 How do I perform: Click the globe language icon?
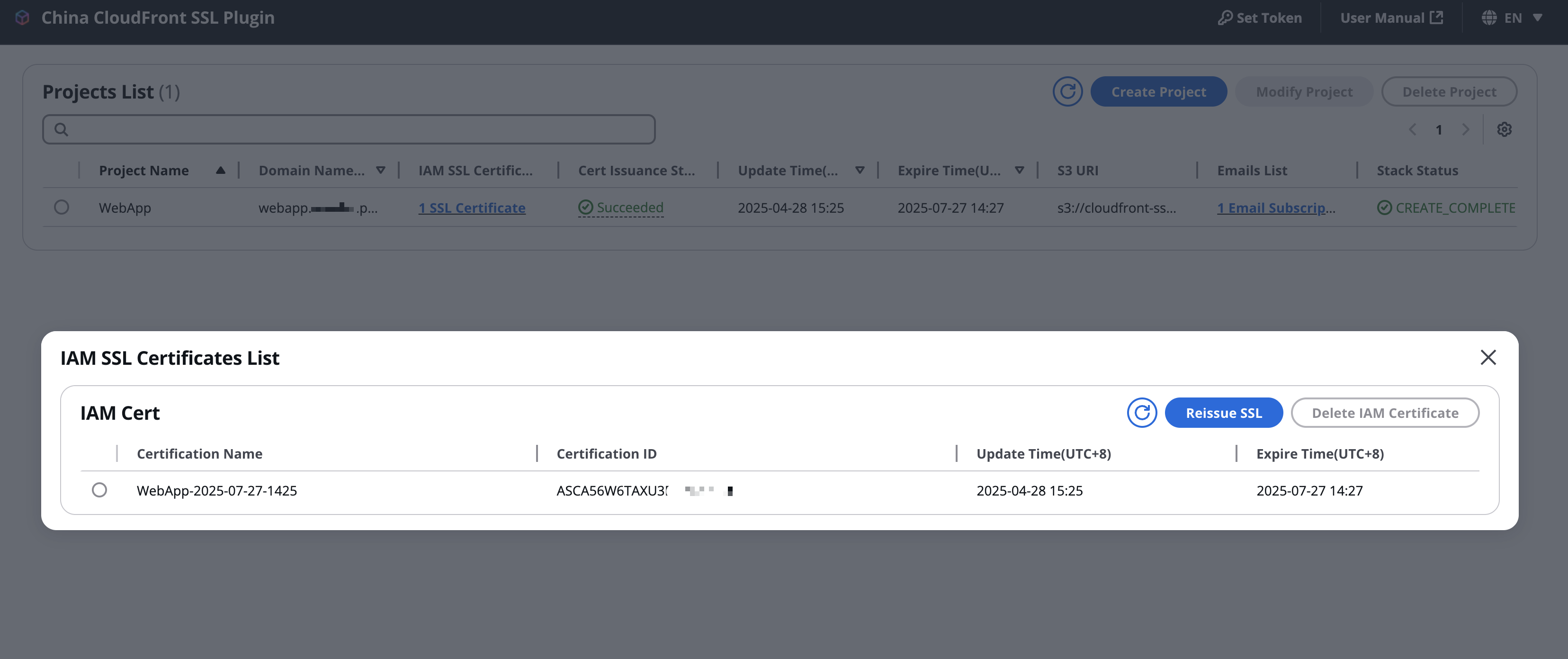pos(1489,18)
